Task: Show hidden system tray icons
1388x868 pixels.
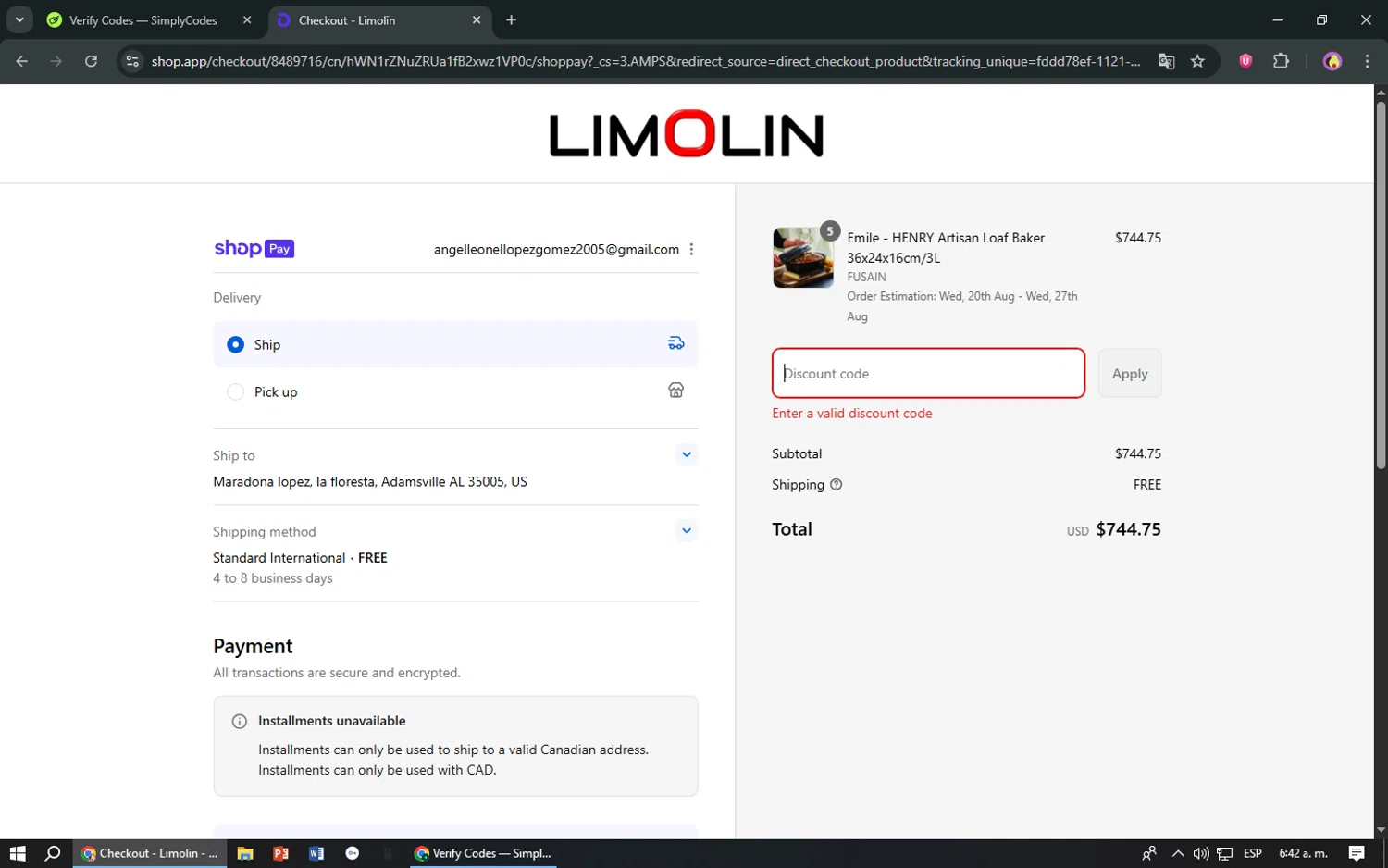Action: pos(1177,853)
